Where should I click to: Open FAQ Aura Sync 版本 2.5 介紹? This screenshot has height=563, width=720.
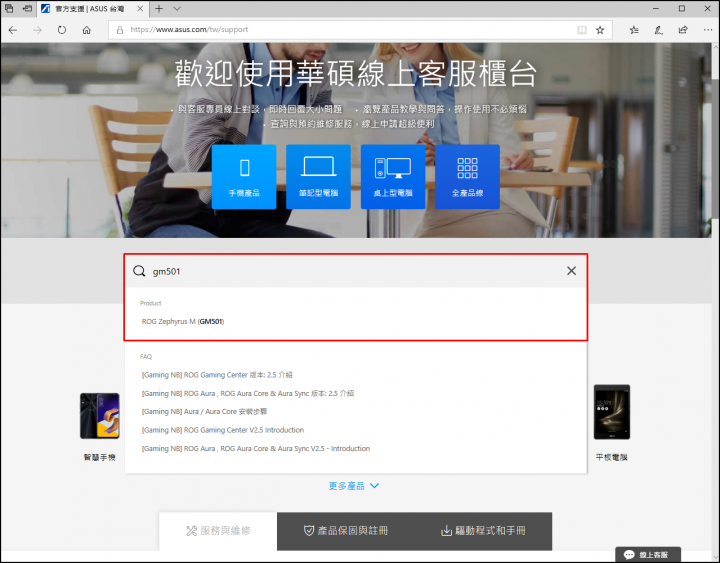pos(248,393)
